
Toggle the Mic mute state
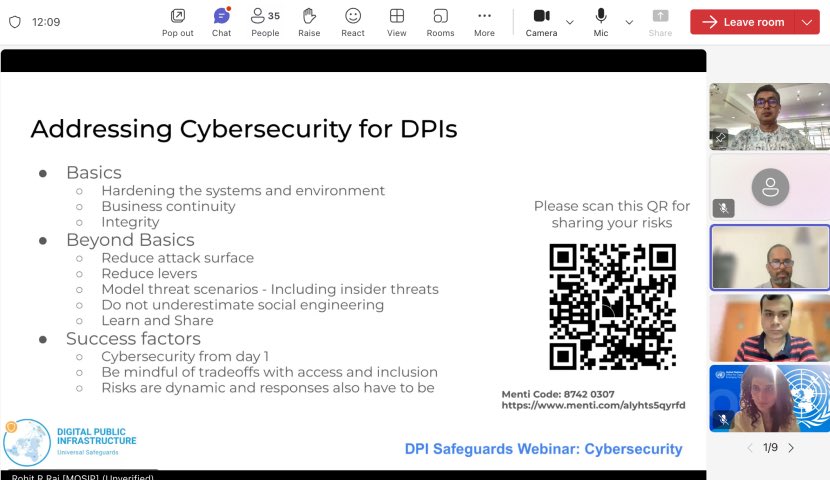click(601, 22)
